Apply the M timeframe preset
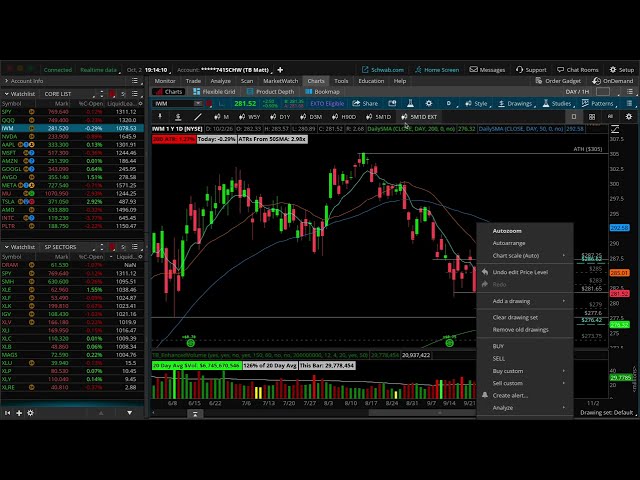Screen dimensions: 640x480 pyautogui.click(x=222, y=117)
